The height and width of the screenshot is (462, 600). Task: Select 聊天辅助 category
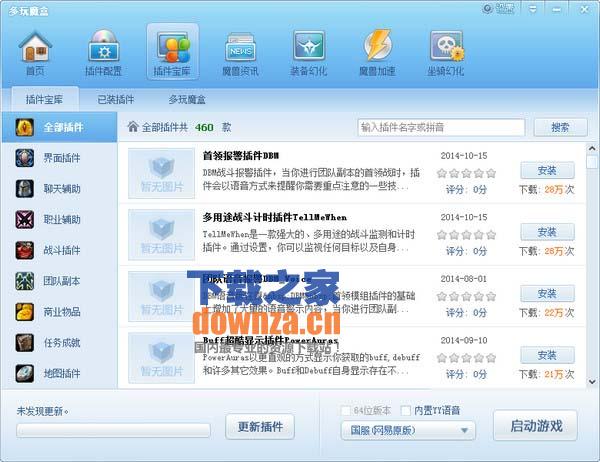click(x=59, y=189)
